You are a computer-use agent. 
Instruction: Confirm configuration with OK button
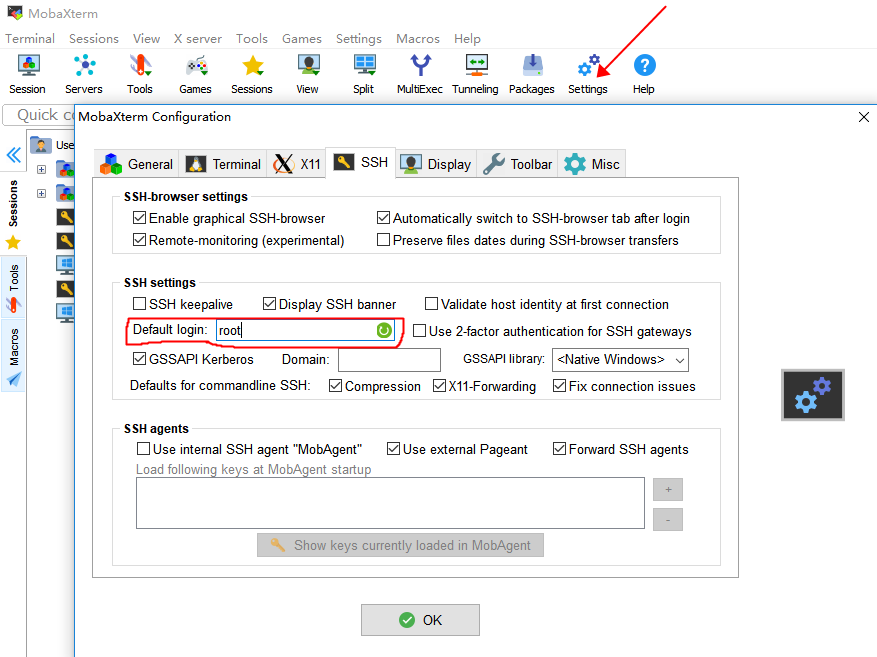tap(420, 620)
